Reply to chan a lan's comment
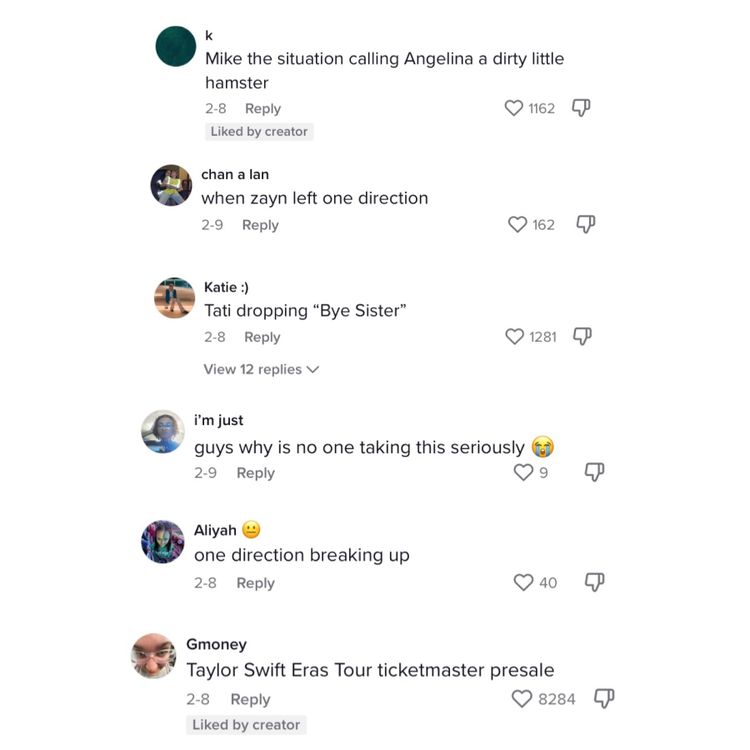 click(260, 225)
